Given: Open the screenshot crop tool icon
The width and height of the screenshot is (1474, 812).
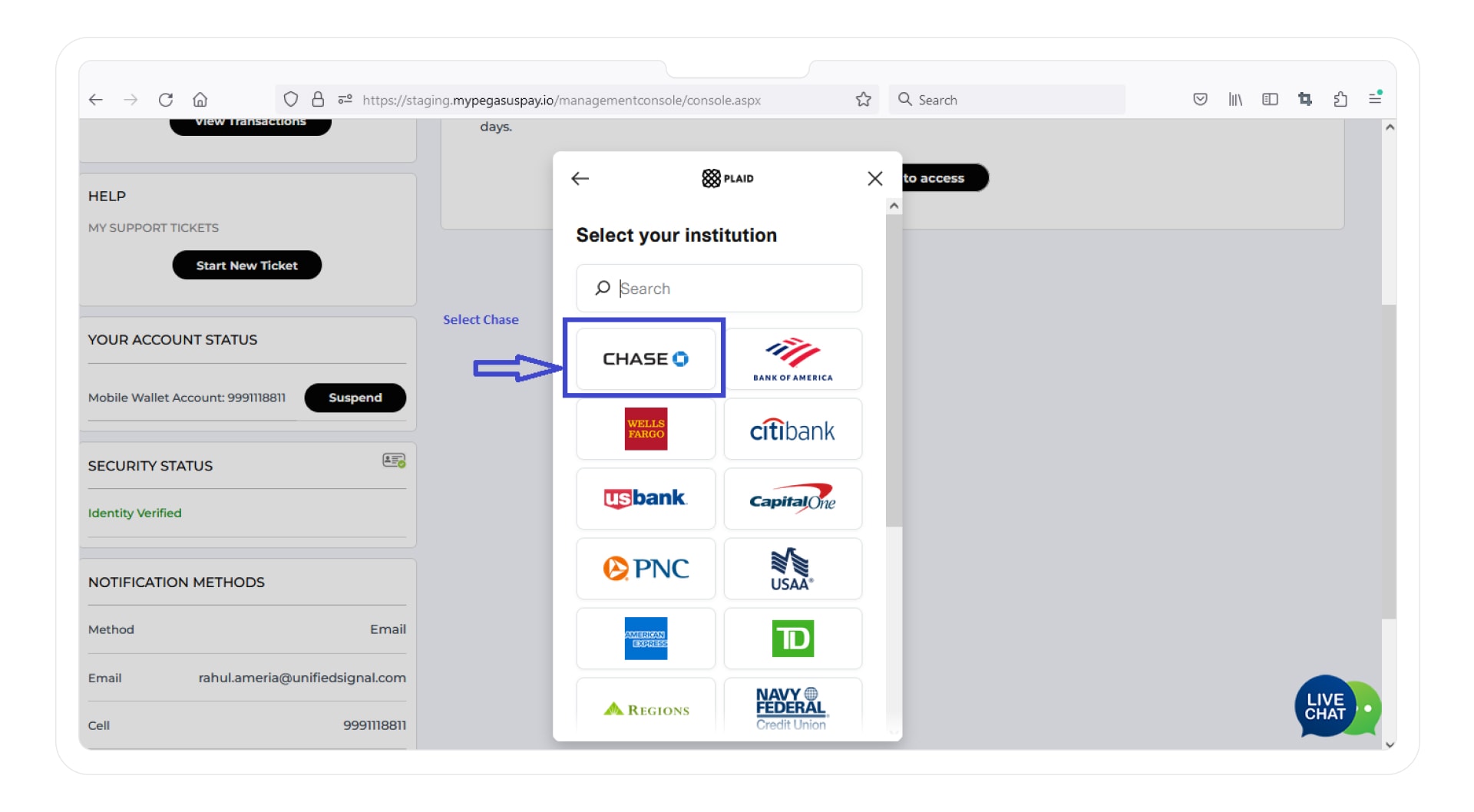Looking at the screenshot, I should coord(1305,100).
